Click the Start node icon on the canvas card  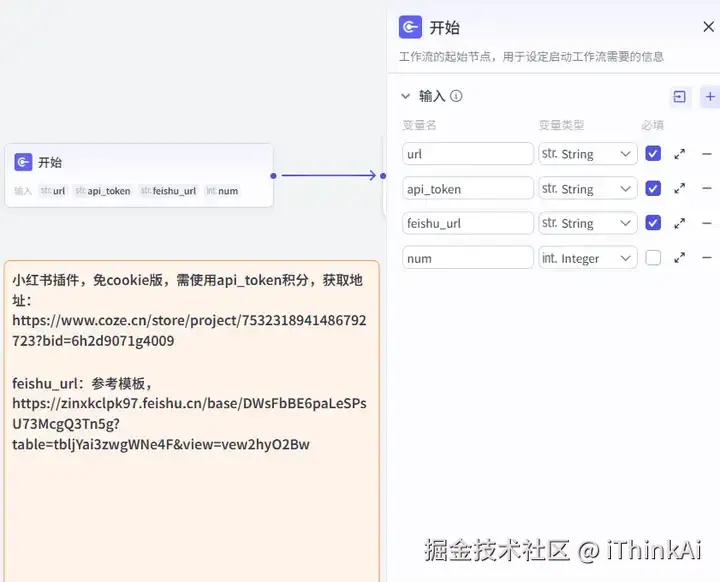[x=23, y=162]
